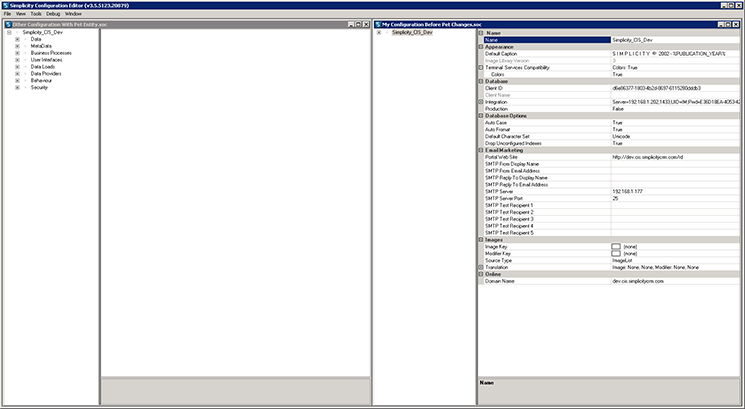Viewport: 745px width, 409px height.
Task: Select the SMTP From Display Name property row
Action: coord(611,164)
